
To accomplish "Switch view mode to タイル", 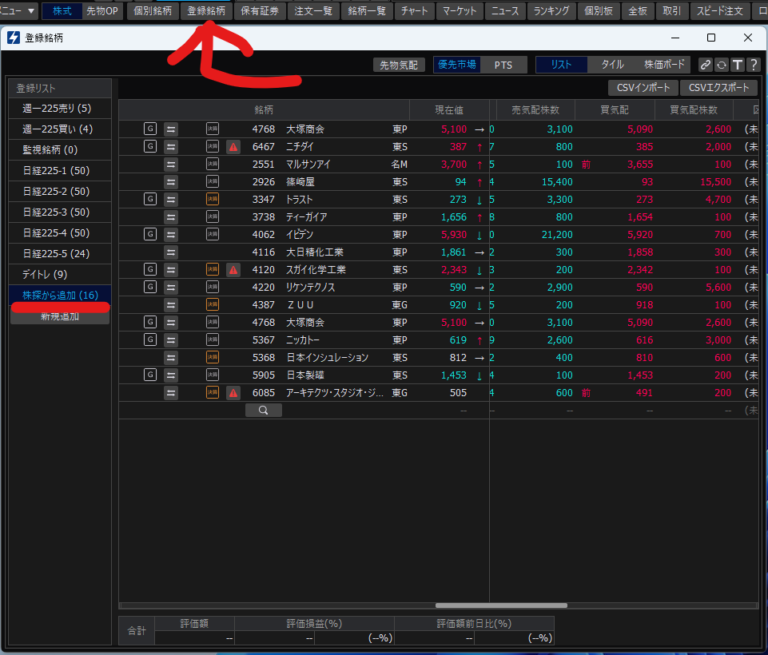I will click(x=612, y=65).
